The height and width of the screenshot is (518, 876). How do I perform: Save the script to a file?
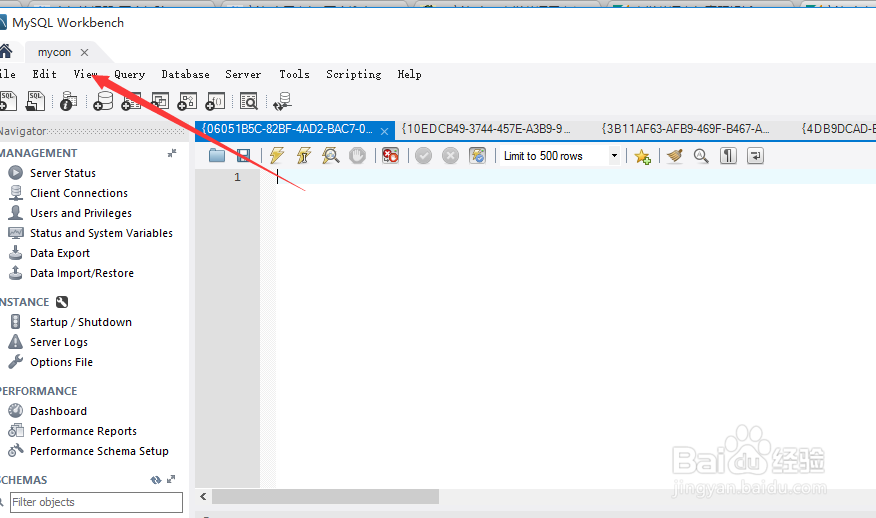(244, 155)
